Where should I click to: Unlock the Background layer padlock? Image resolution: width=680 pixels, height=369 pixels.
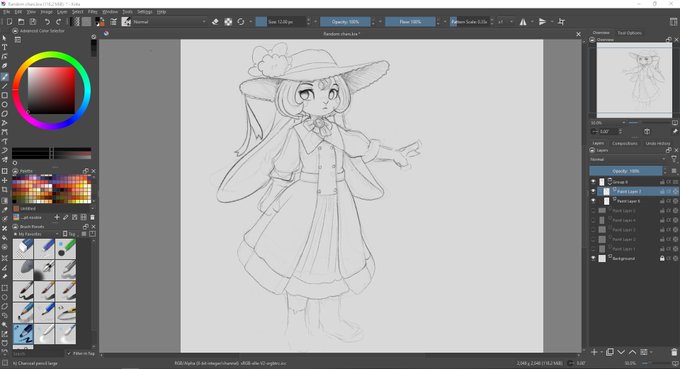[662, 258]
